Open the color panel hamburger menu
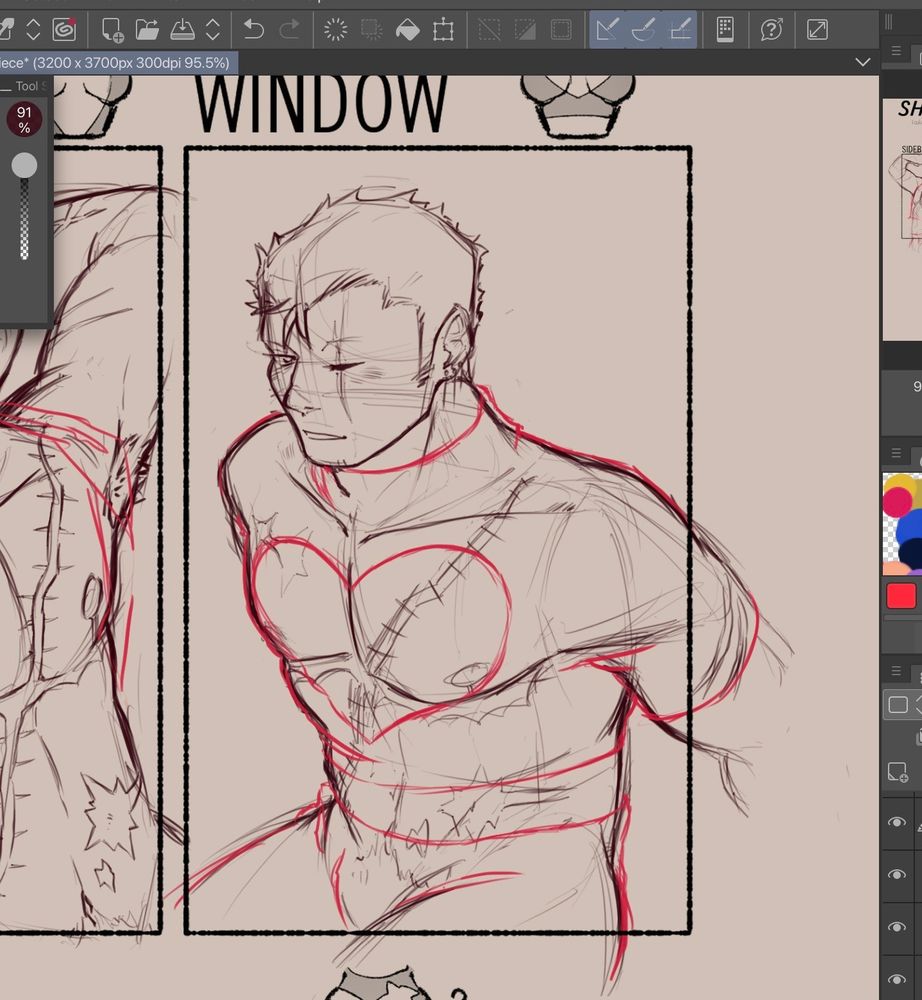This screenshot has width=922, height=1000. tap(896, 453)
